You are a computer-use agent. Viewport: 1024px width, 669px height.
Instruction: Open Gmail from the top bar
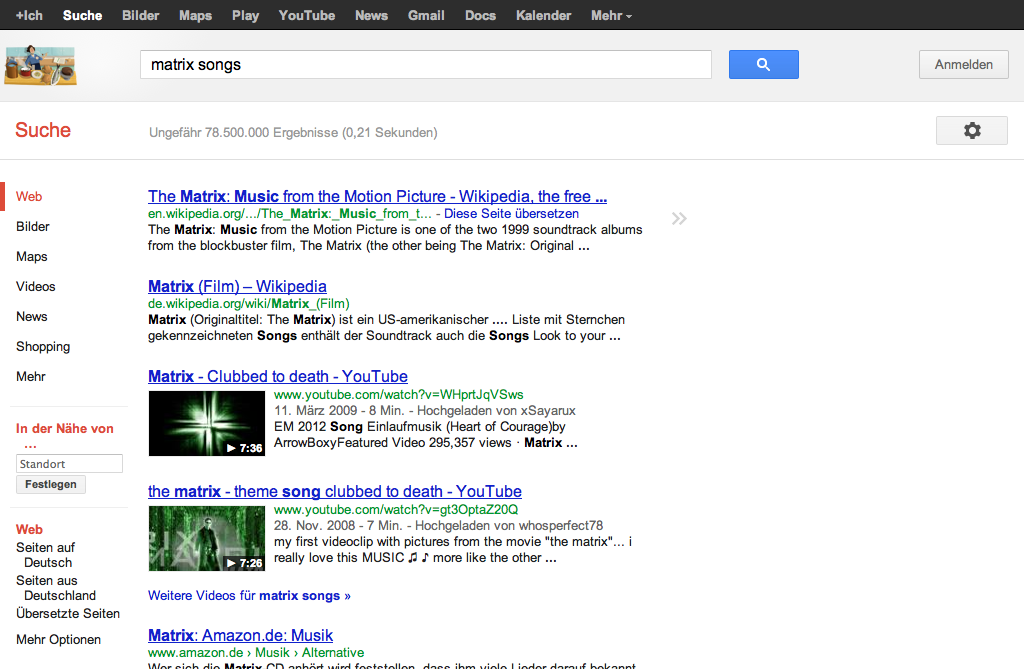tap(426, 15)
